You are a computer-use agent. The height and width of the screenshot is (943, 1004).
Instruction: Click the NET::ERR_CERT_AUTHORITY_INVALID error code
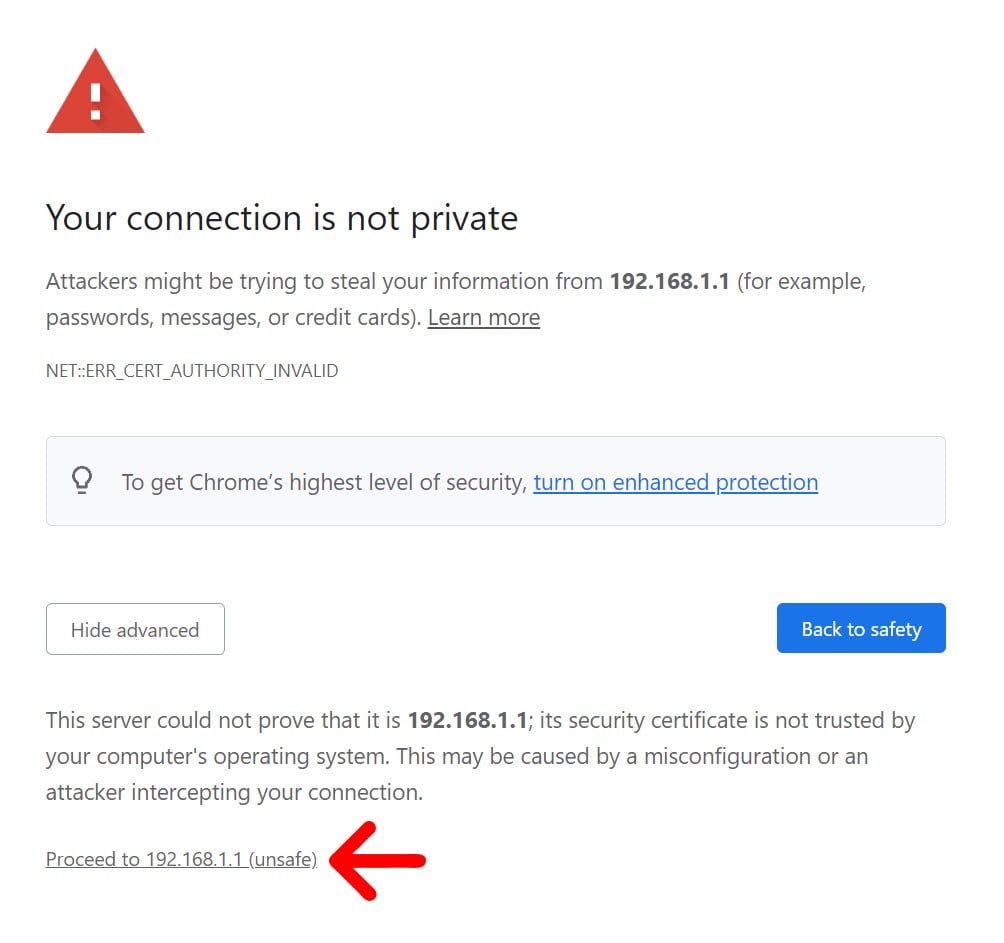pos(192,371)
